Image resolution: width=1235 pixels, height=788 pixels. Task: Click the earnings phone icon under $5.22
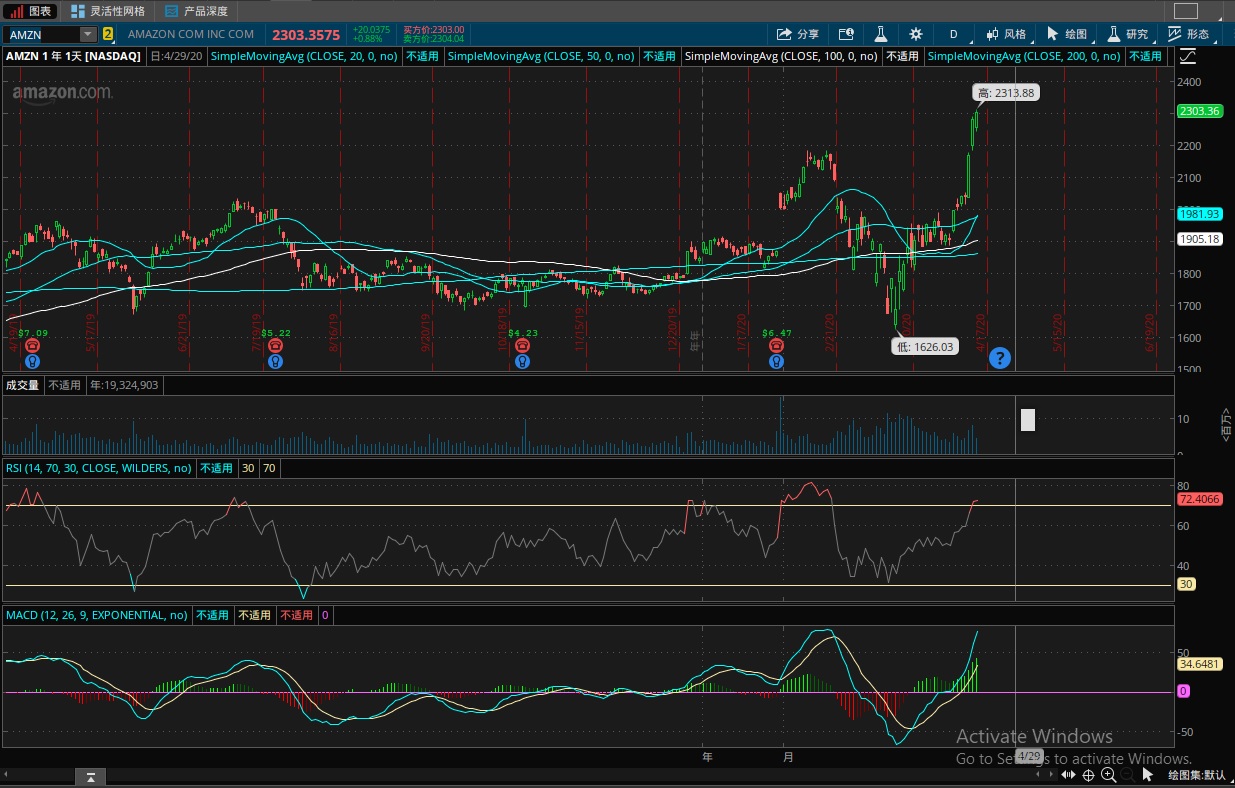pyautogui.click(x=276, y=345)
